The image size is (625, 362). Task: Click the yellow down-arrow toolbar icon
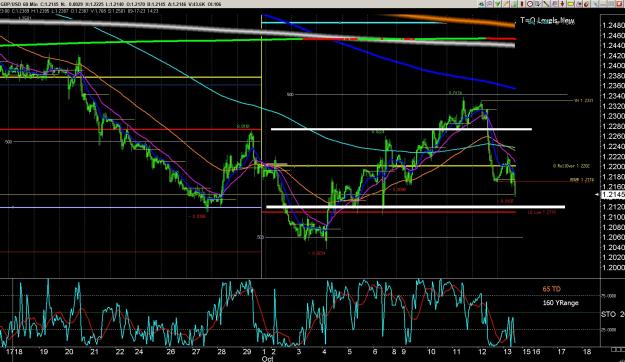tap(562, 4)
